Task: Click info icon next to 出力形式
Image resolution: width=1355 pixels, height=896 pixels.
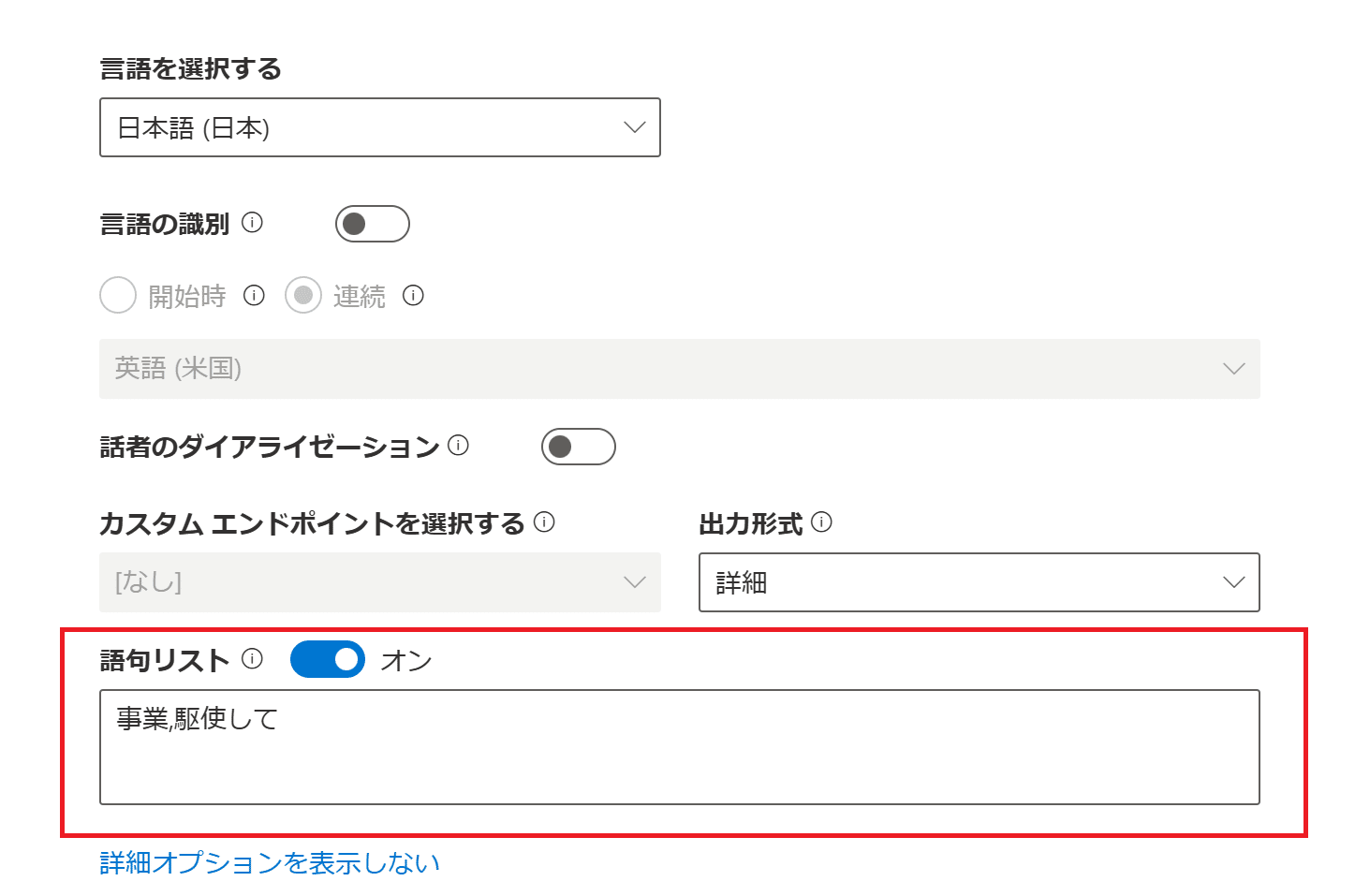Action: click(x=821, y=522)
